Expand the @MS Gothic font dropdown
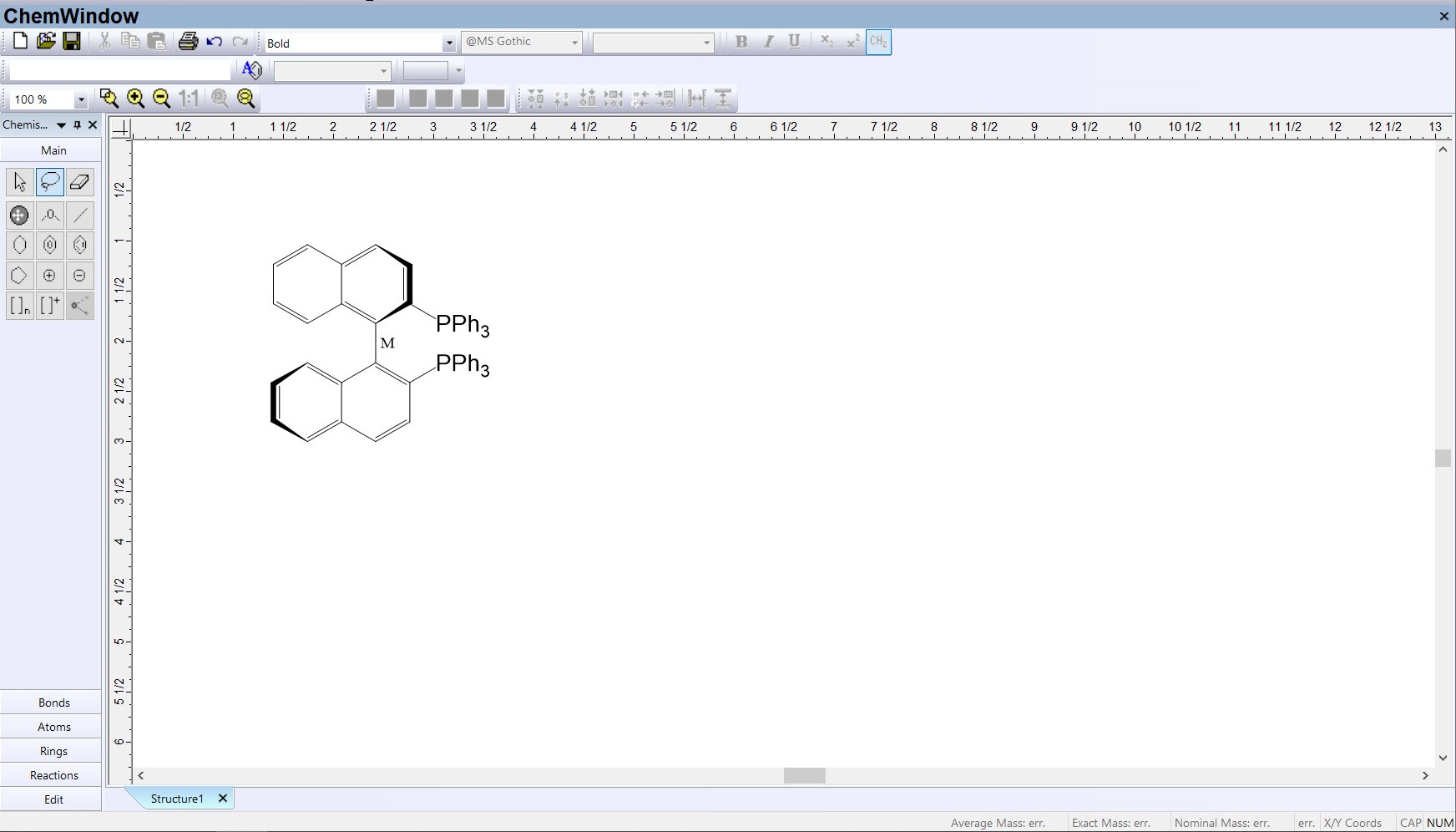The height and width of the screenshot is (832, 1456). click(x=574, y=43)
